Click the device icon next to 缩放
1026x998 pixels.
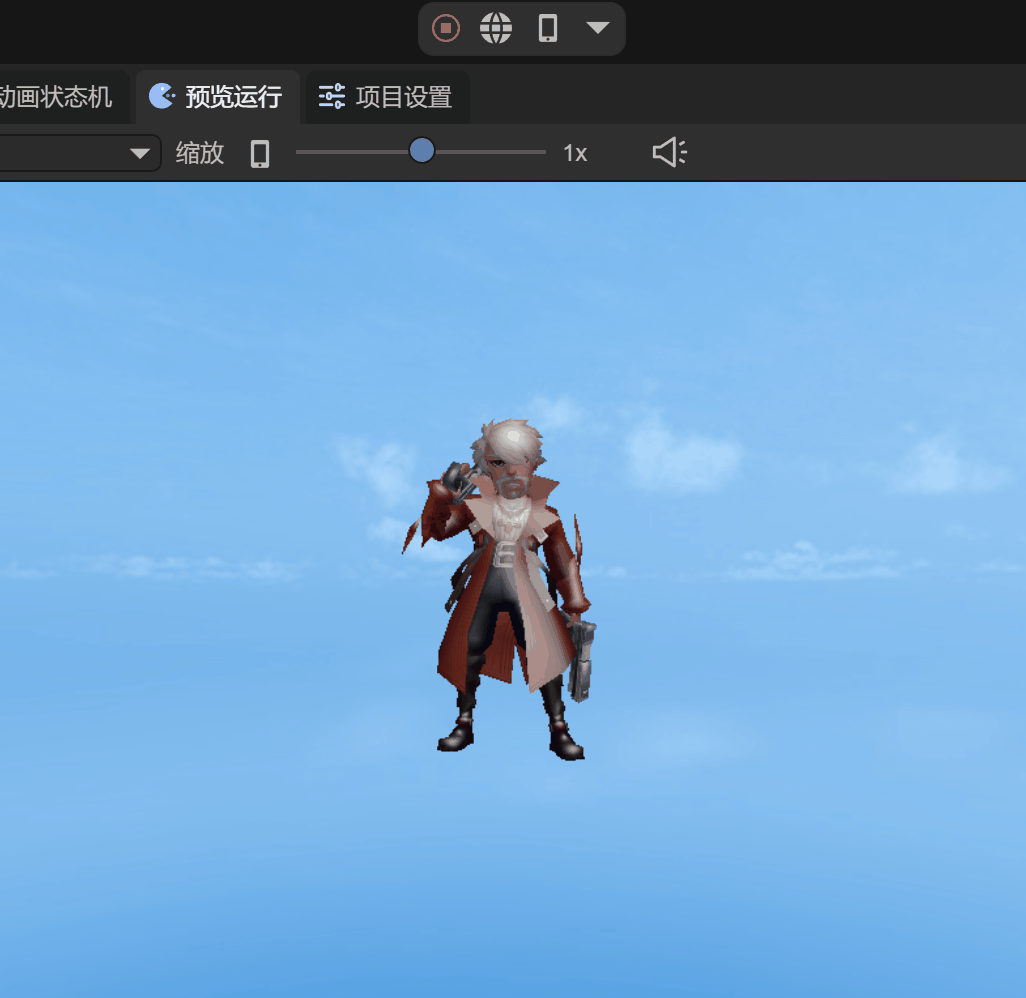click(x=260, y=153)
